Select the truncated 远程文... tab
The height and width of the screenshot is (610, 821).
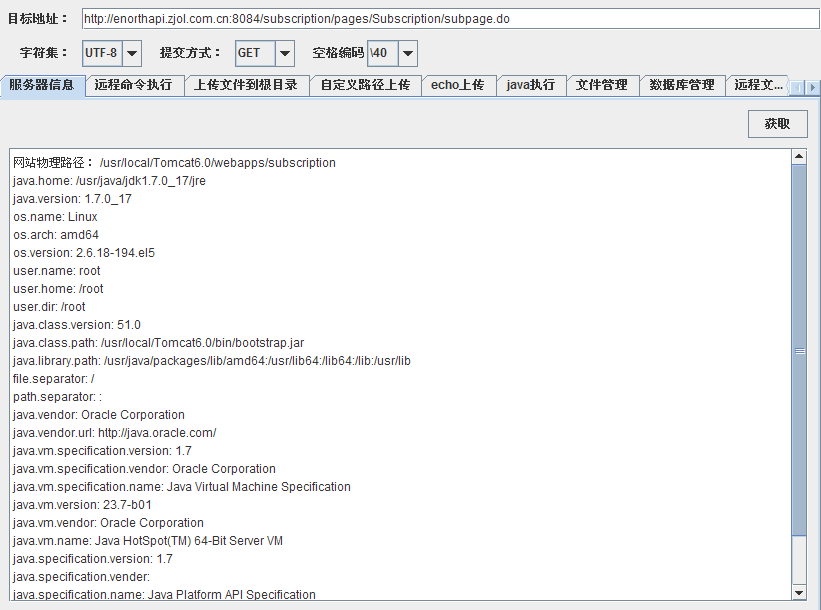point(757,85)
